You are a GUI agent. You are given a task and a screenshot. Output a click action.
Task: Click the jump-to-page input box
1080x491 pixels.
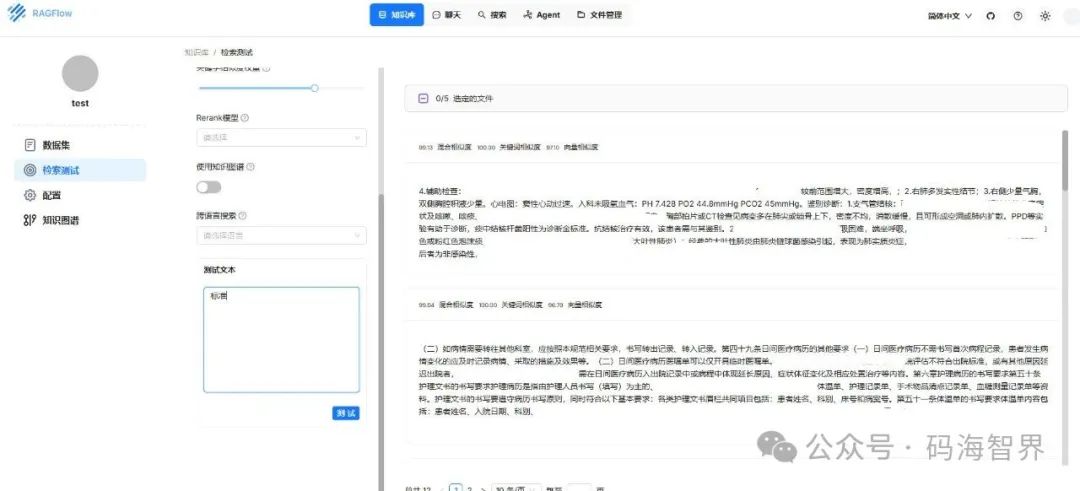pyautogui.click(x=580, y=488)
